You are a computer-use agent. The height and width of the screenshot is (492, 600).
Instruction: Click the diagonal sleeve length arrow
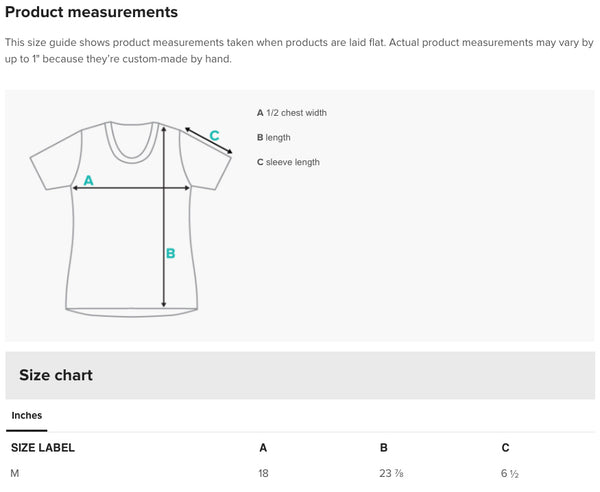click(208, 140)
